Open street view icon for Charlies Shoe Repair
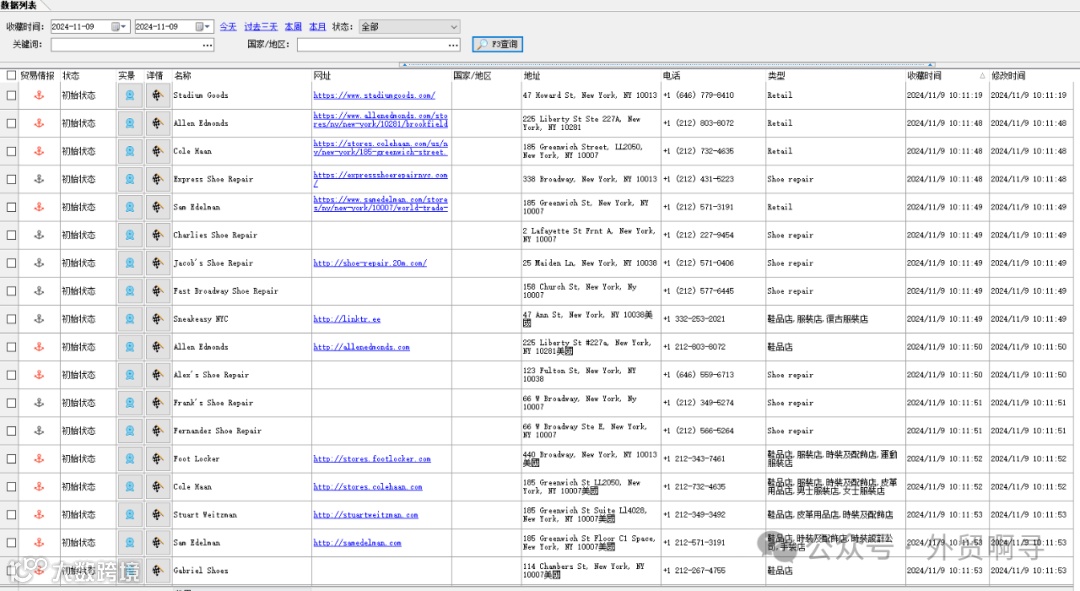Viewport: 1080px width, 591px height. [129, 235]
